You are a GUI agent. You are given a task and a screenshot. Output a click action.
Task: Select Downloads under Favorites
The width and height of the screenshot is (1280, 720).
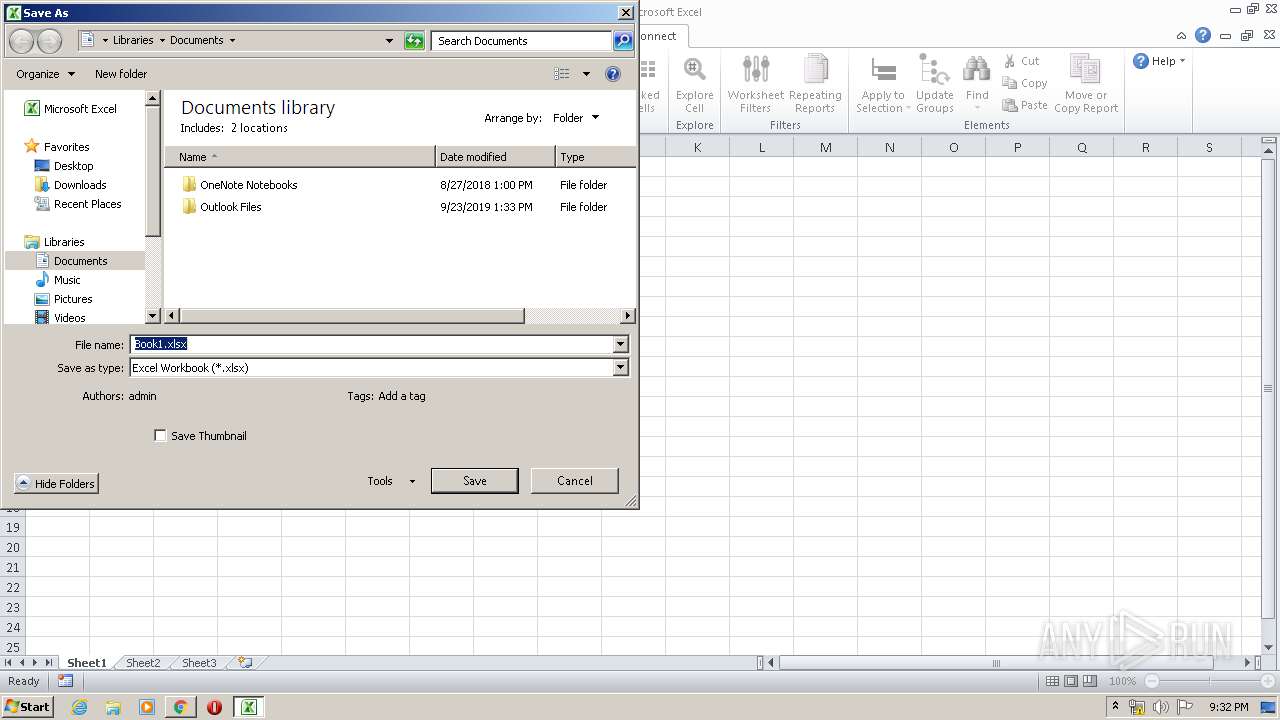click(71, 185)
